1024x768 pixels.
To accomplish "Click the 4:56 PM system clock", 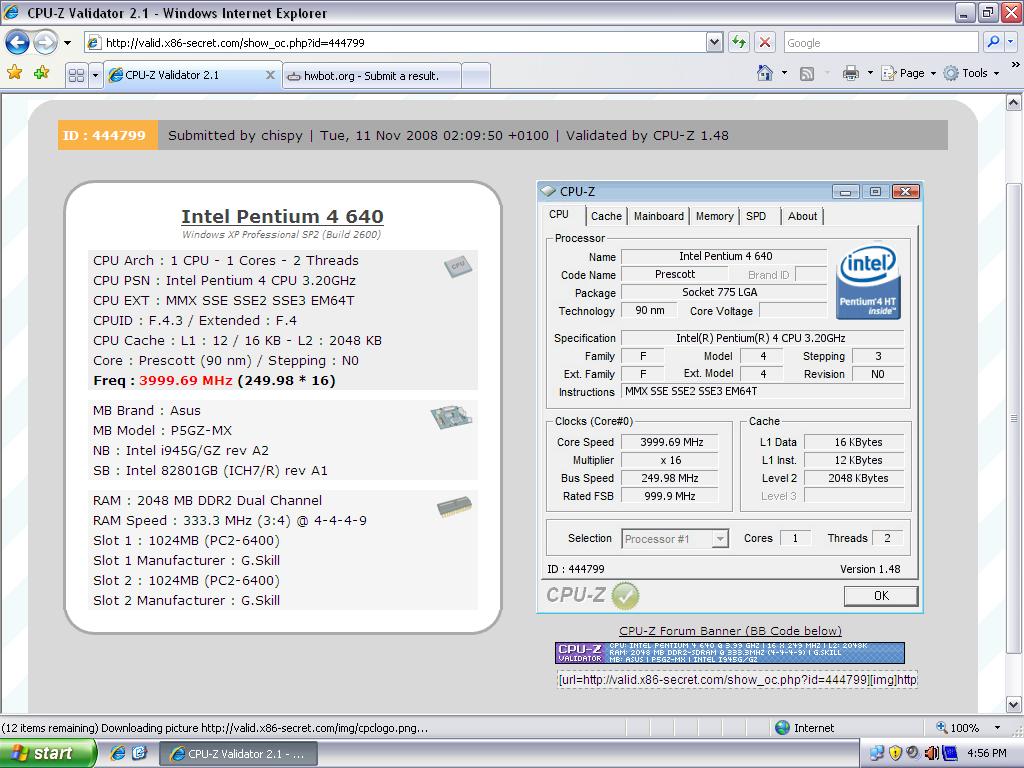I will pyautogui.click(x=986, y=753).
